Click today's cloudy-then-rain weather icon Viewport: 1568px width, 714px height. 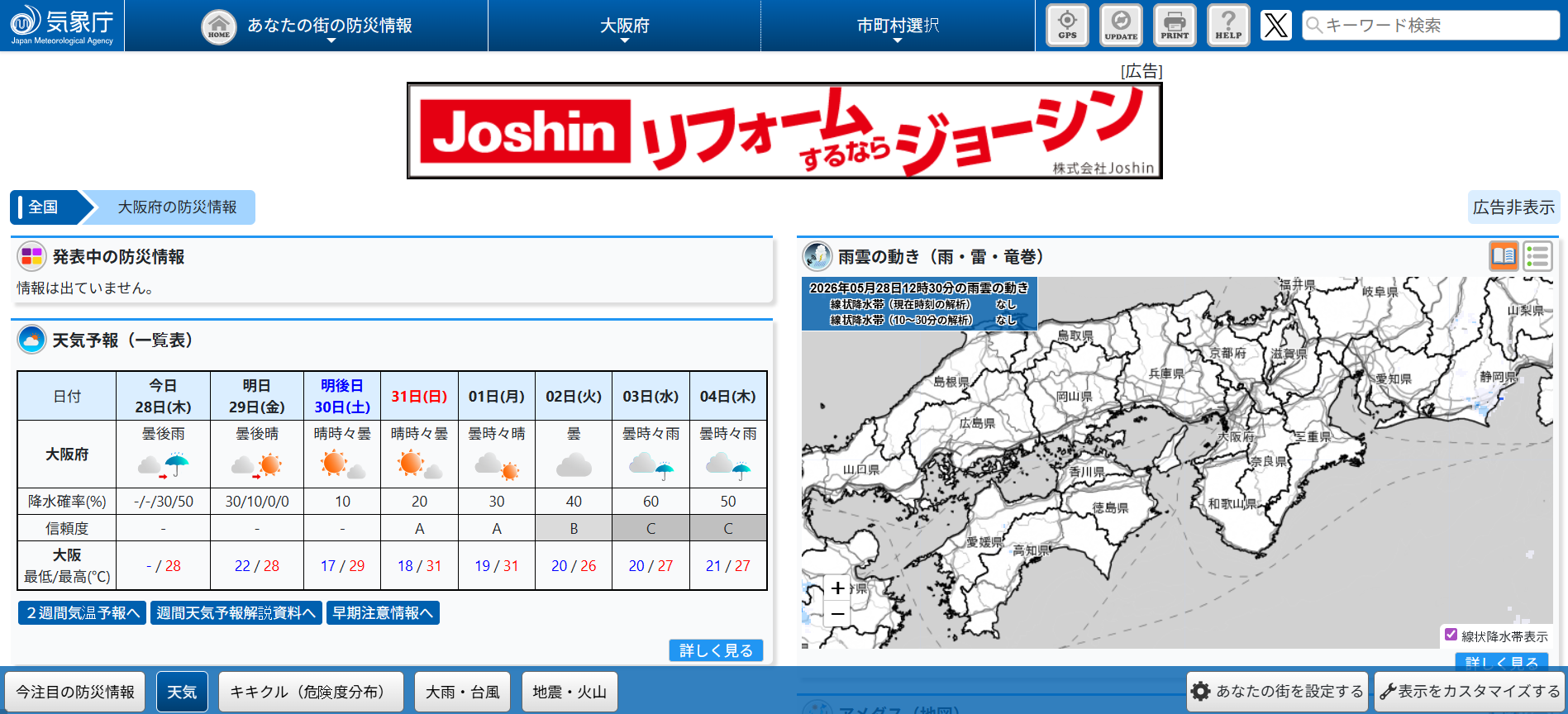[164, 466]
